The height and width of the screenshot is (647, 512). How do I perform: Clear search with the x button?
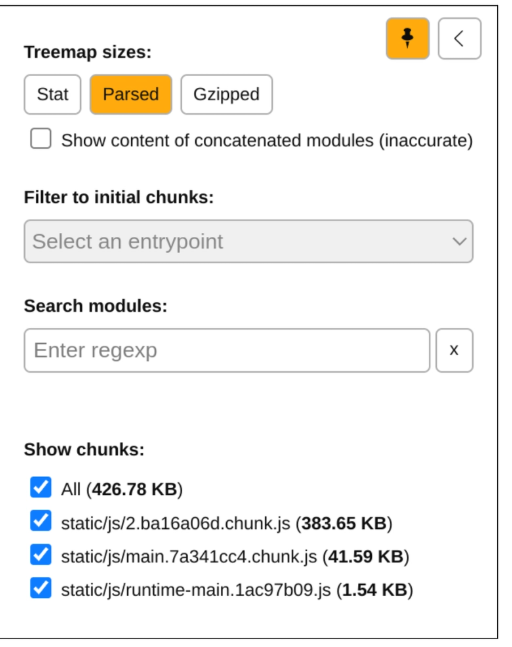(454, 350)
